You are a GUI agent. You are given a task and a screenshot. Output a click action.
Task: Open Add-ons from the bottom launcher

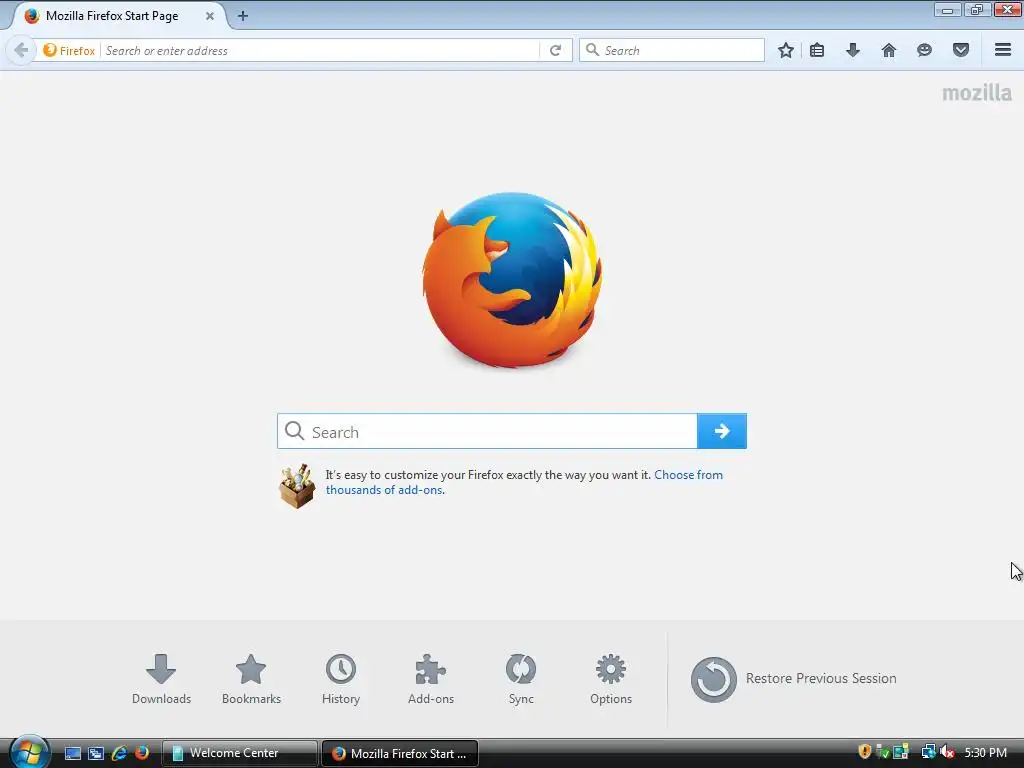click(x=431, y=679)
